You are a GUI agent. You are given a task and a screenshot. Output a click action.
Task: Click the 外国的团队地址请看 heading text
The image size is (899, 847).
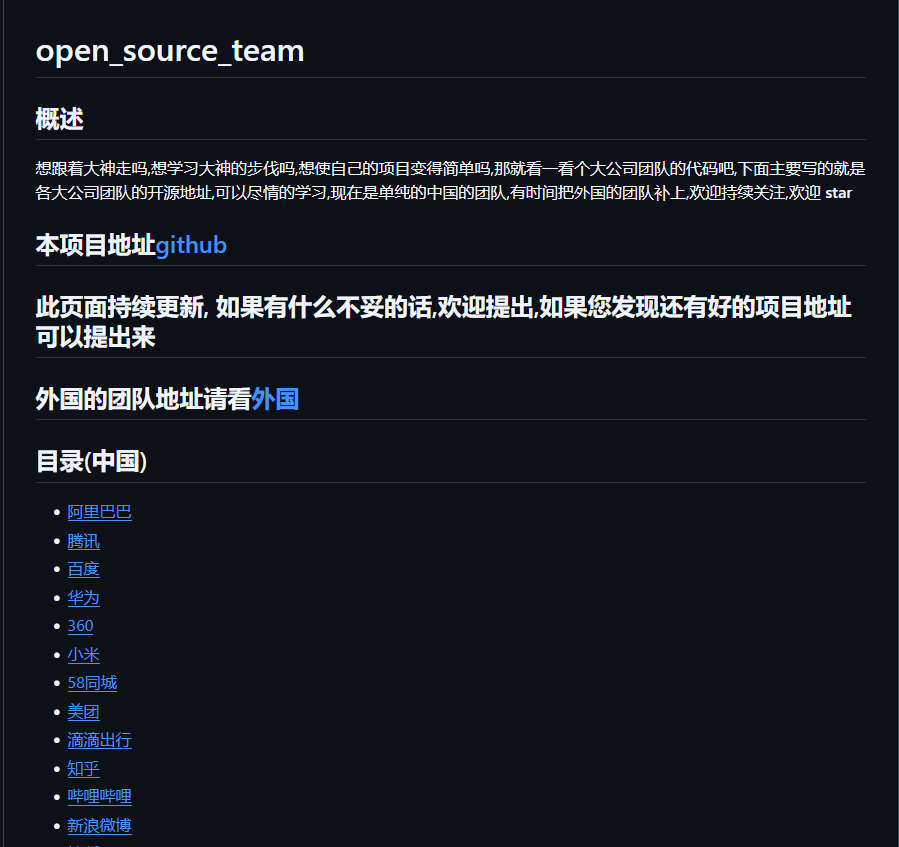(x=143, y=399)
